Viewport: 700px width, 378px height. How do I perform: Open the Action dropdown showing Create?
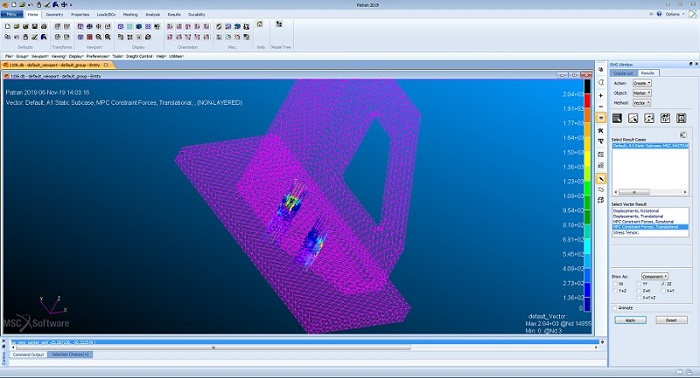[642, 83]
